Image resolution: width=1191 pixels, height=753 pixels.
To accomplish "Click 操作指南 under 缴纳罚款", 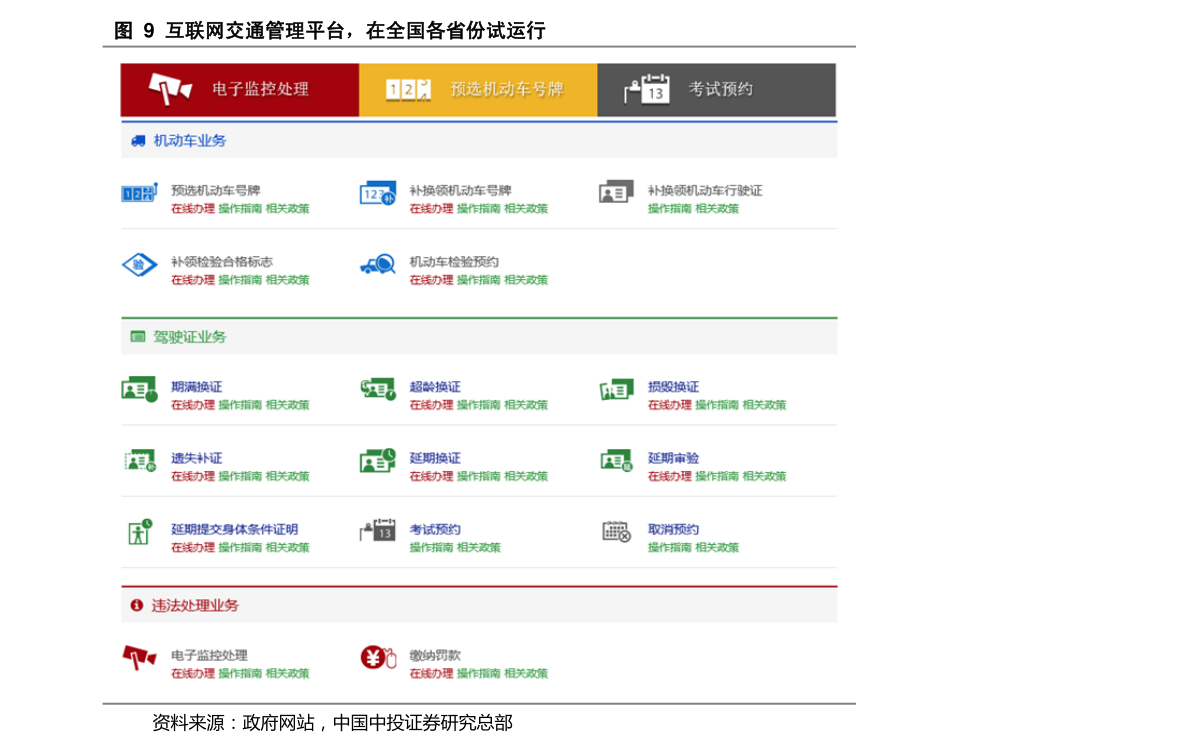I will (x=479, y=674).
